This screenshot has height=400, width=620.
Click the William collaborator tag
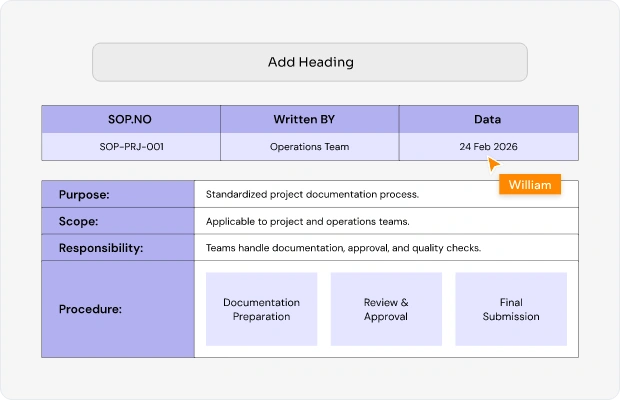[x=530, y=185]
